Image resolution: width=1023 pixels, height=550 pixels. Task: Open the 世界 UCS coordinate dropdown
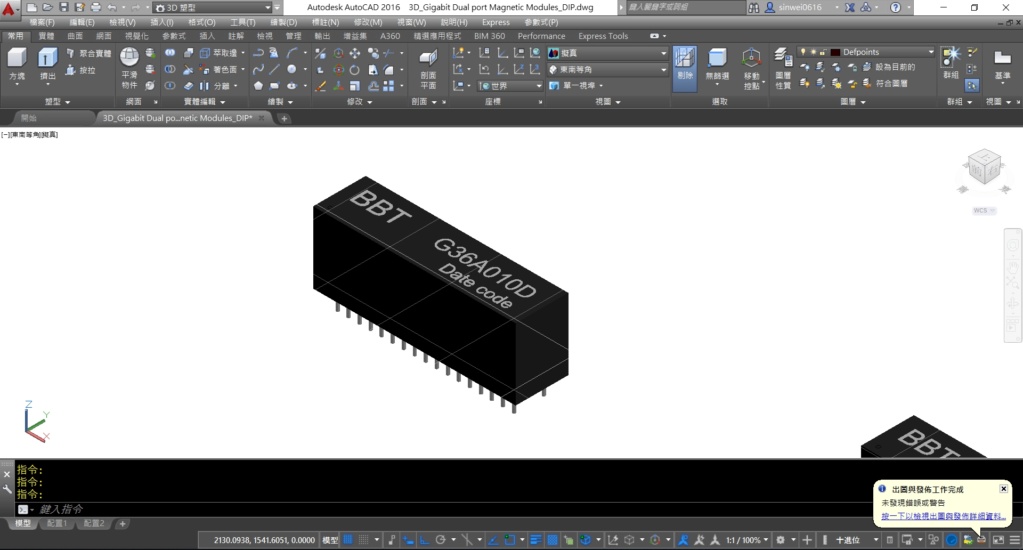pyautogui.click(x=510, y=85)
